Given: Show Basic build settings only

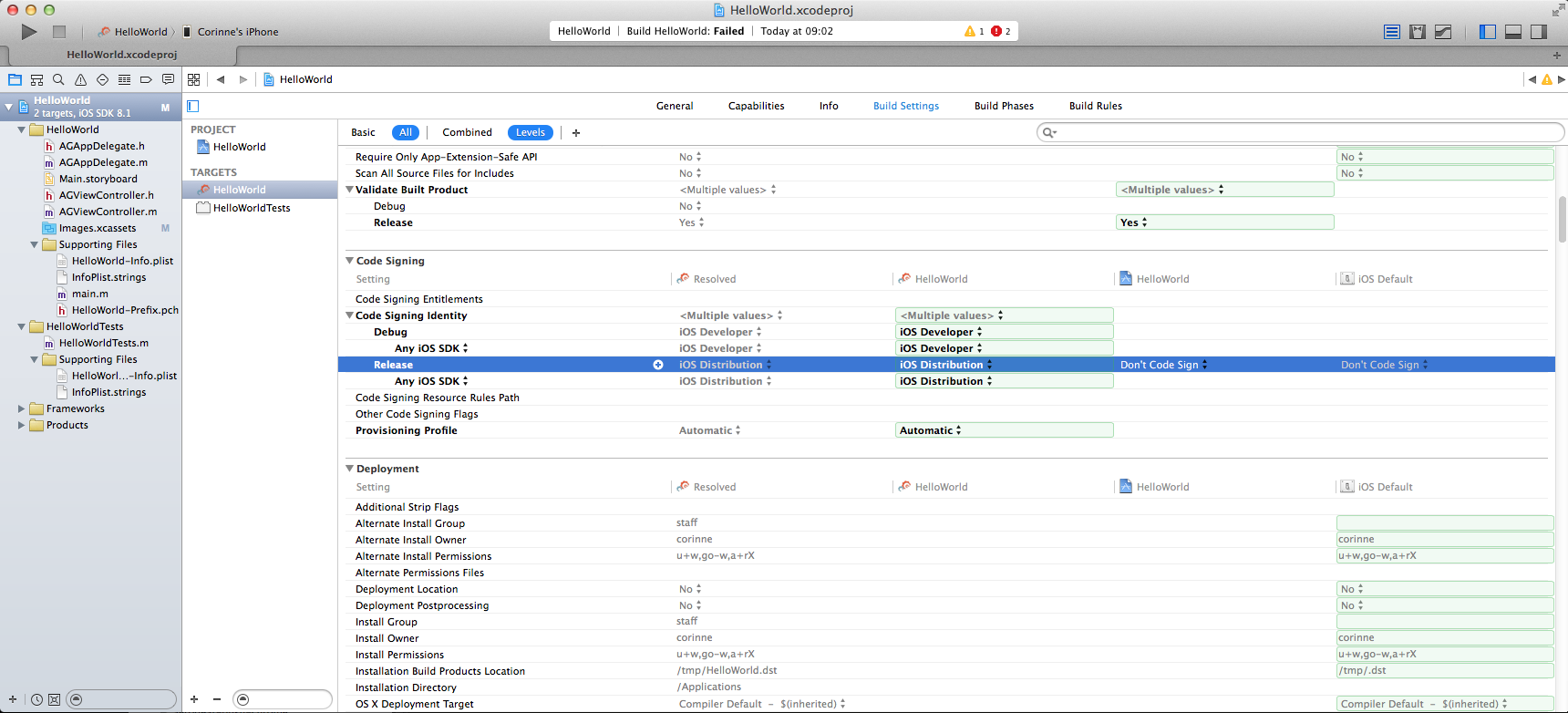Looking at the screenshot, I should click(x=363, y=133).
